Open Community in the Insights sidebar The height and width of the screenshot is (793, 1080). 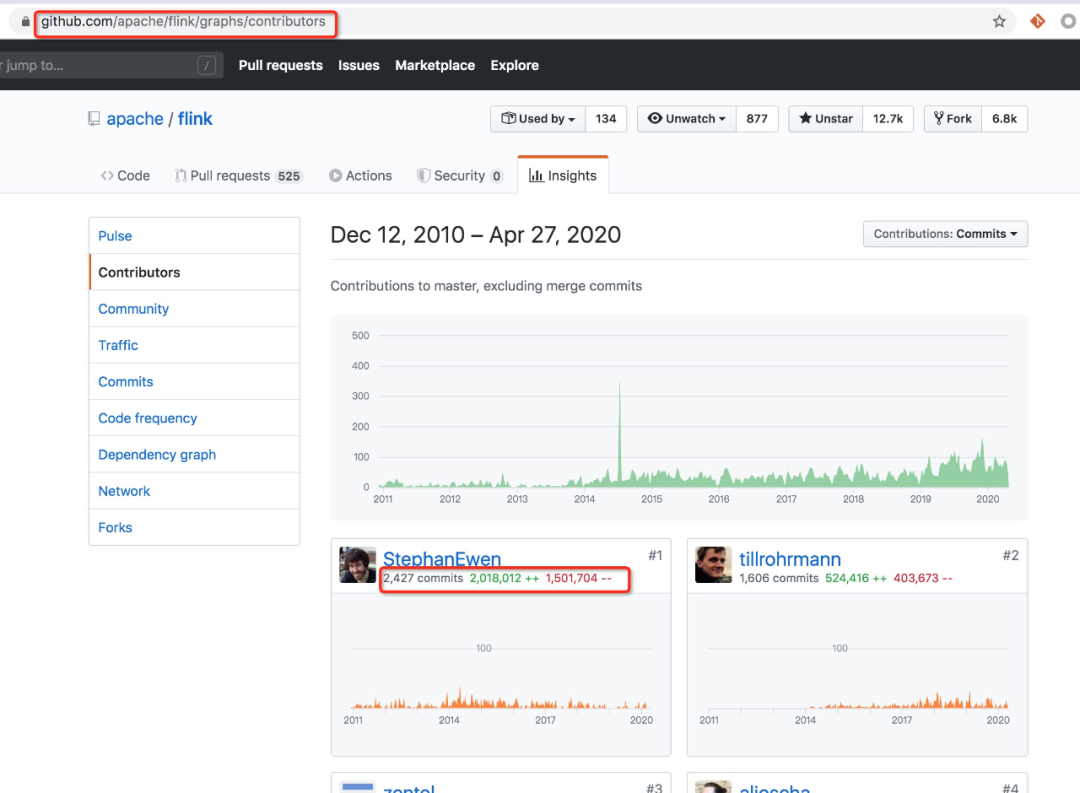coord(194,309)
